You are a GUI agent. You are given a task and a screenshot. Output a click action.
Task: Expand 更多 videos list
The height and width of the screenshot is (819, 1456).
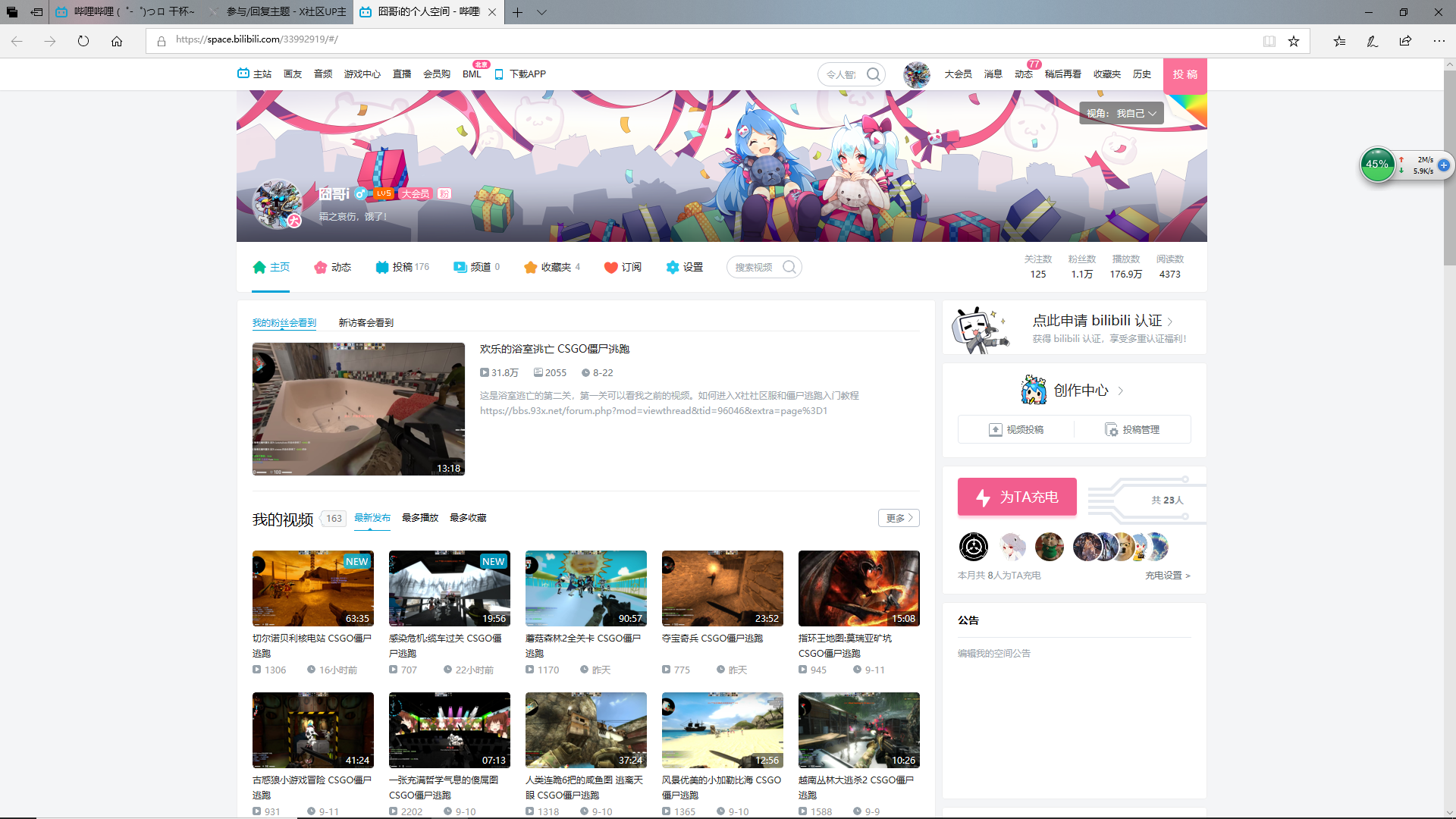tap(899, 518)
